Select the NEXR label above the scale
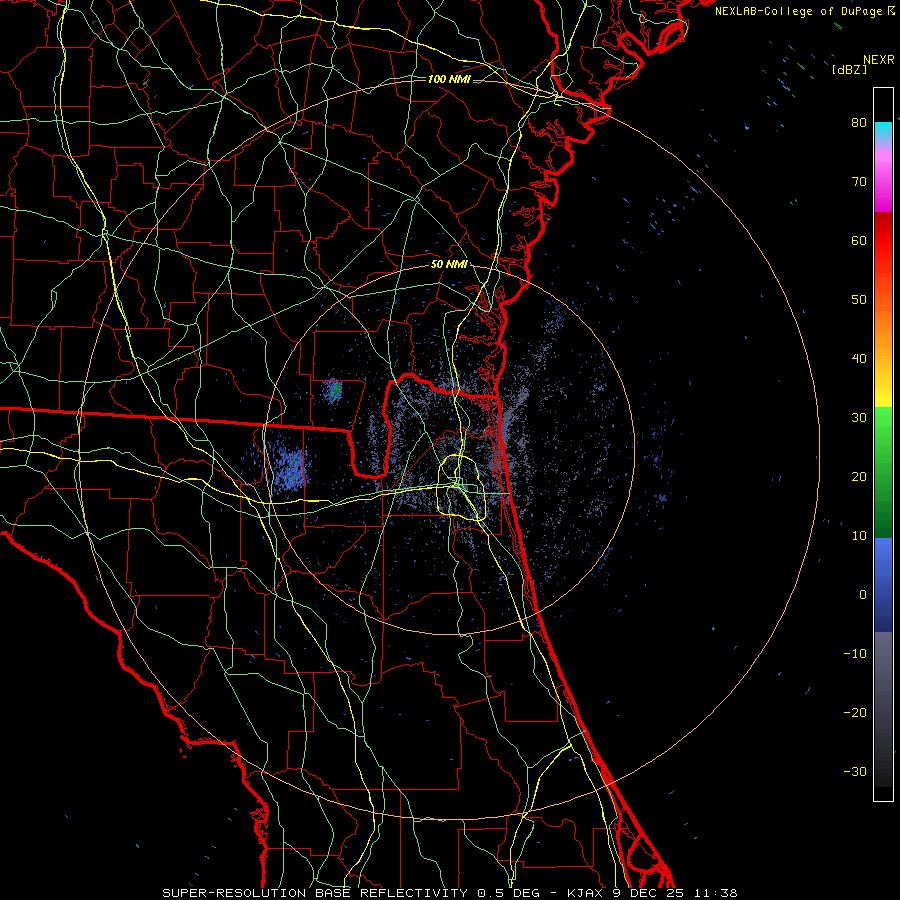The width and height of the screenshot is (900, 900). coord(878,60)
